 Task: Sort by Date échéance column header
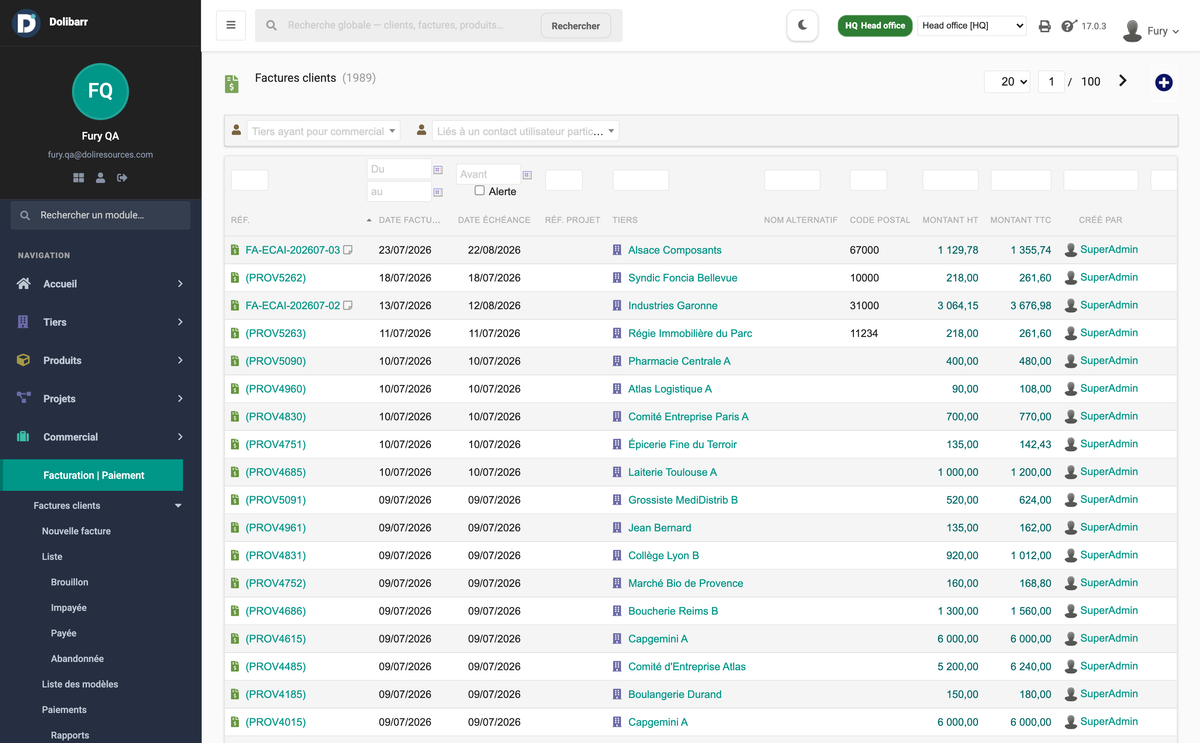coord(495,220)
